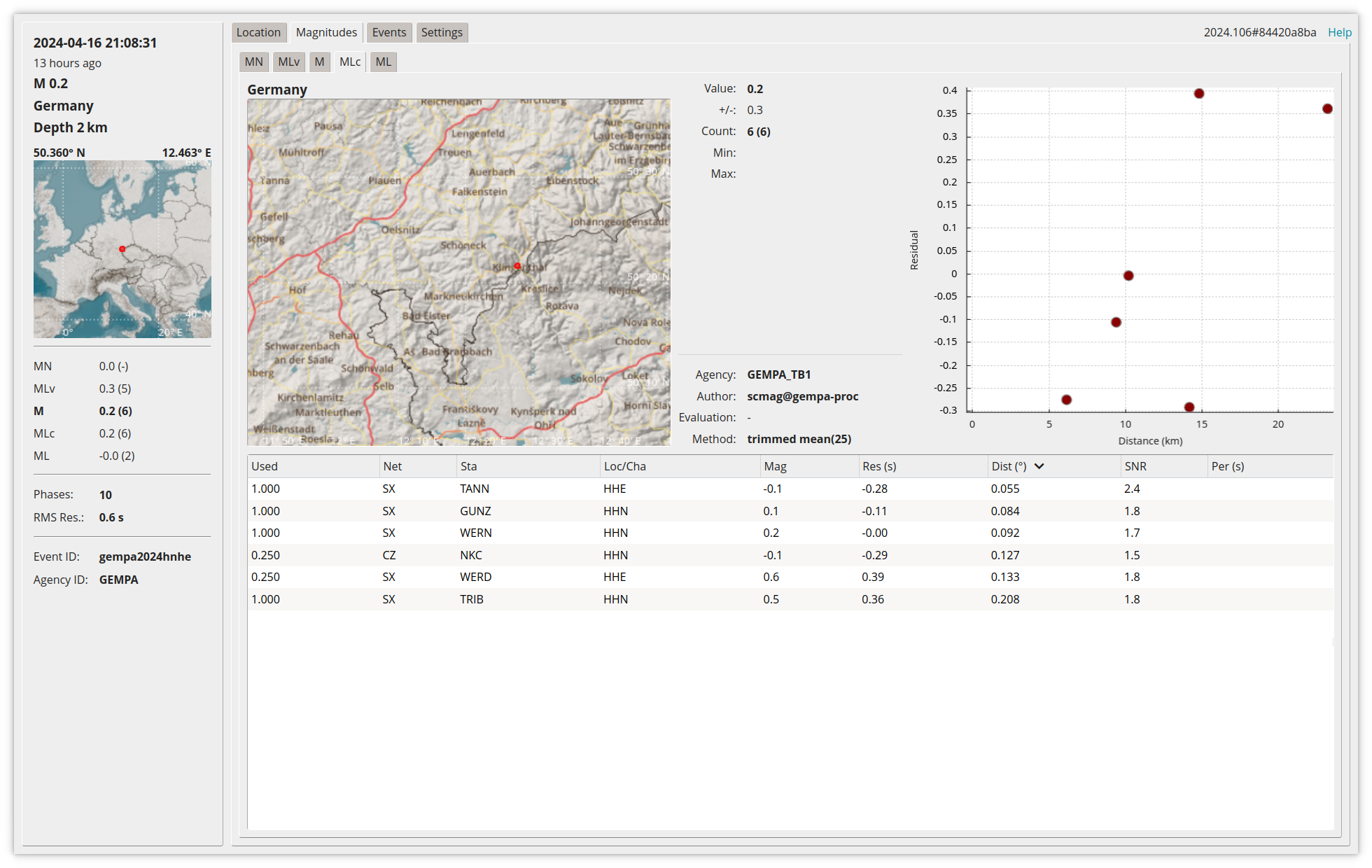Viewport: 1372px width, 868px height.
Task: Click residual point at zero near 10 km
Action: [x=1128, y=276]
